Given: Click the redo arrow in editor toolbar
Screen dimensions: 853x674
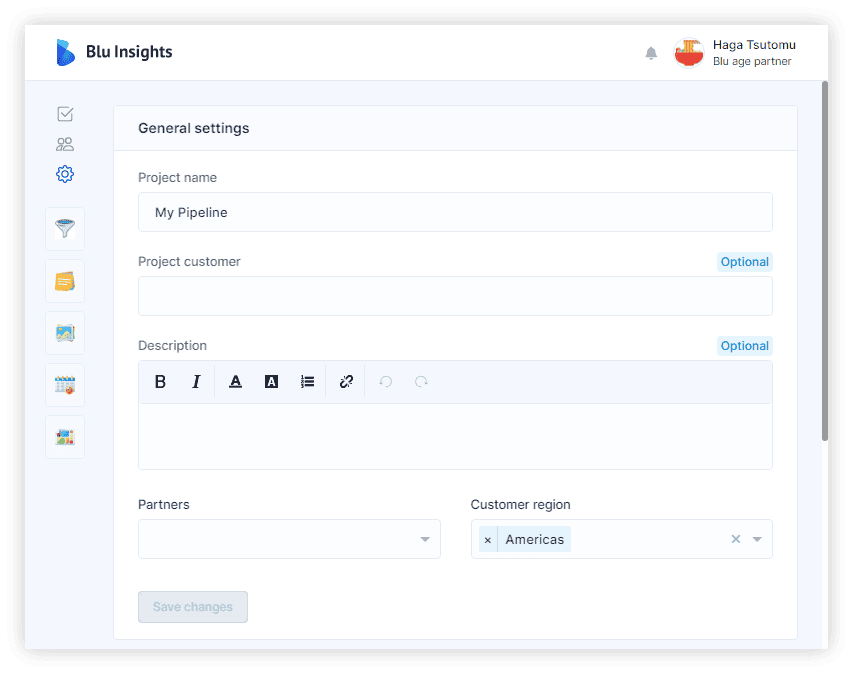Looking at the screenshot, I should pos(421,382).
